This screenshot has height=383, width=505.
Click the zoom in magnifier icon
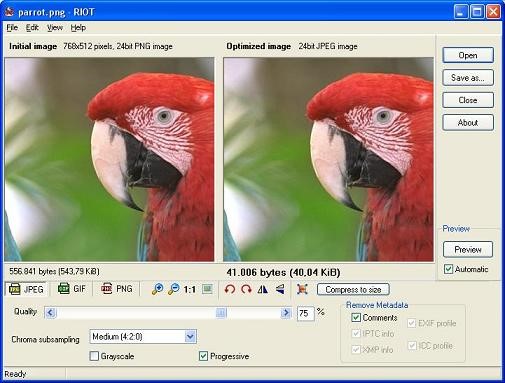tap(157, 289)
